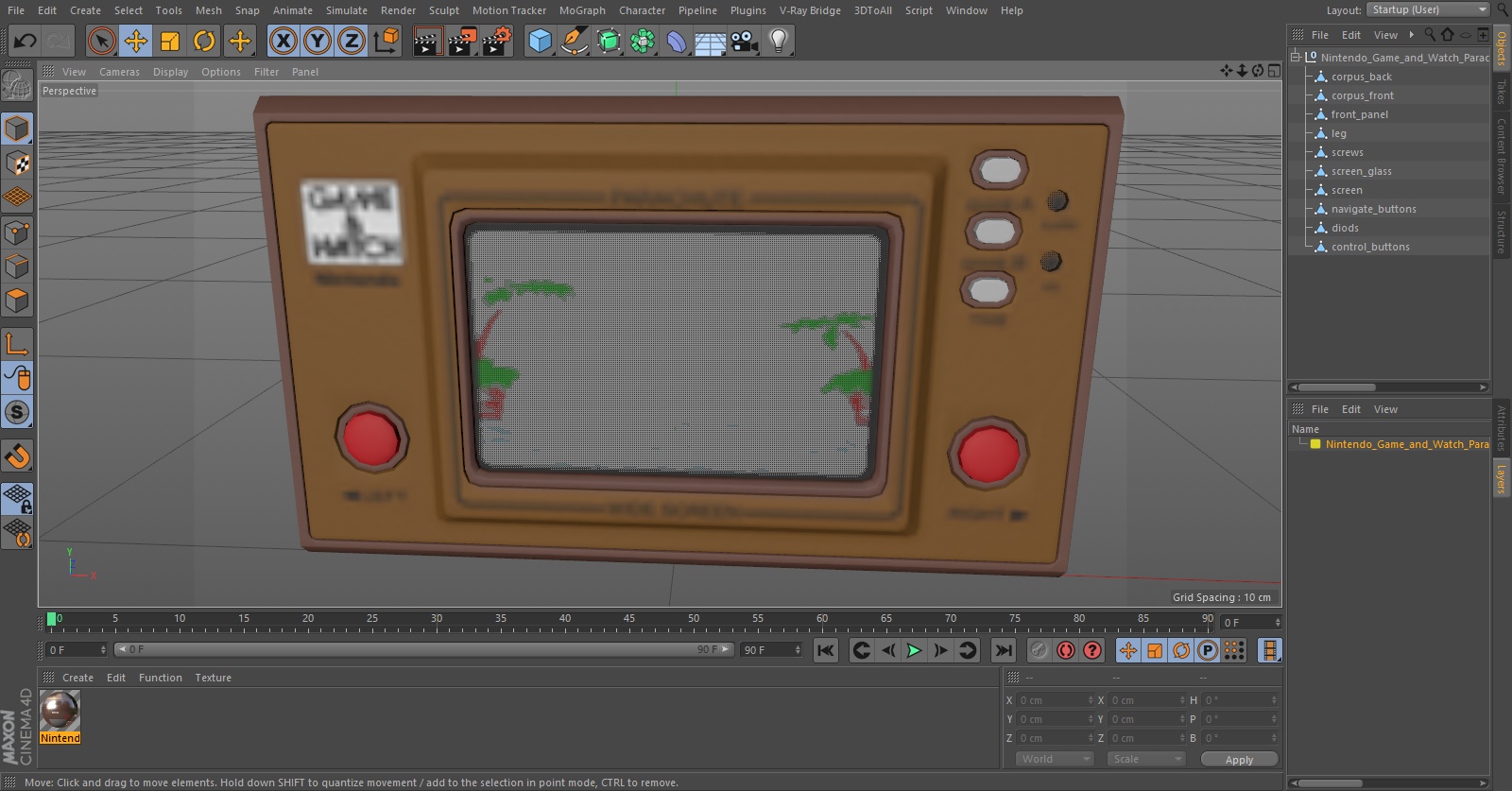Screen dimensions: 1512x791
Task: Click the start frame 0 F stepper
Action: (x=103, y=650)
